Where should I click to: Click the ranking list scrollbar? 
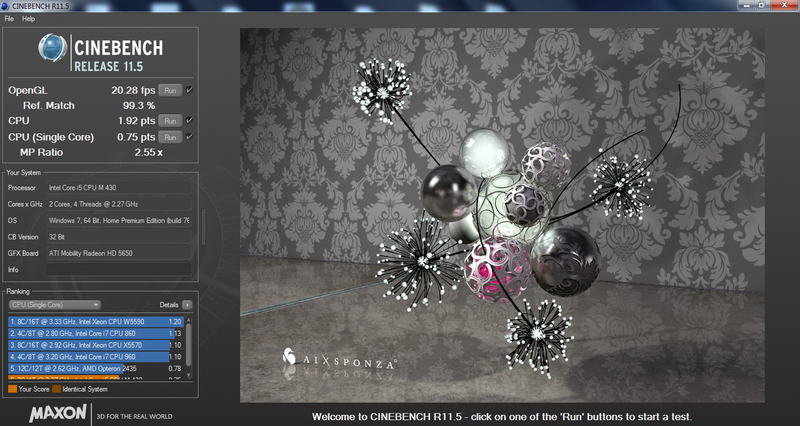[189, 344]
